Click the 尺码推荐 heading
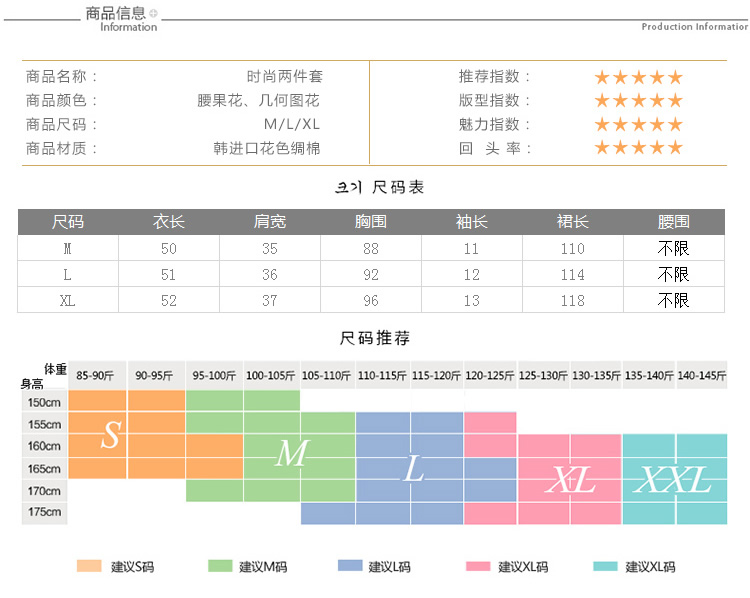The width and height of the screenshot is (750, 598). [x=375, y=339]
